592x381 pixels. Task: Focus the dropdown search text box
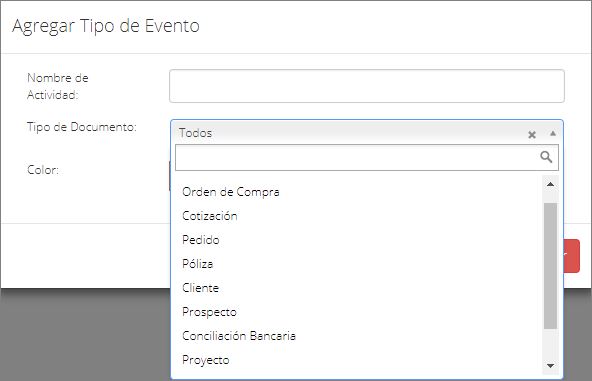[366, 157]
